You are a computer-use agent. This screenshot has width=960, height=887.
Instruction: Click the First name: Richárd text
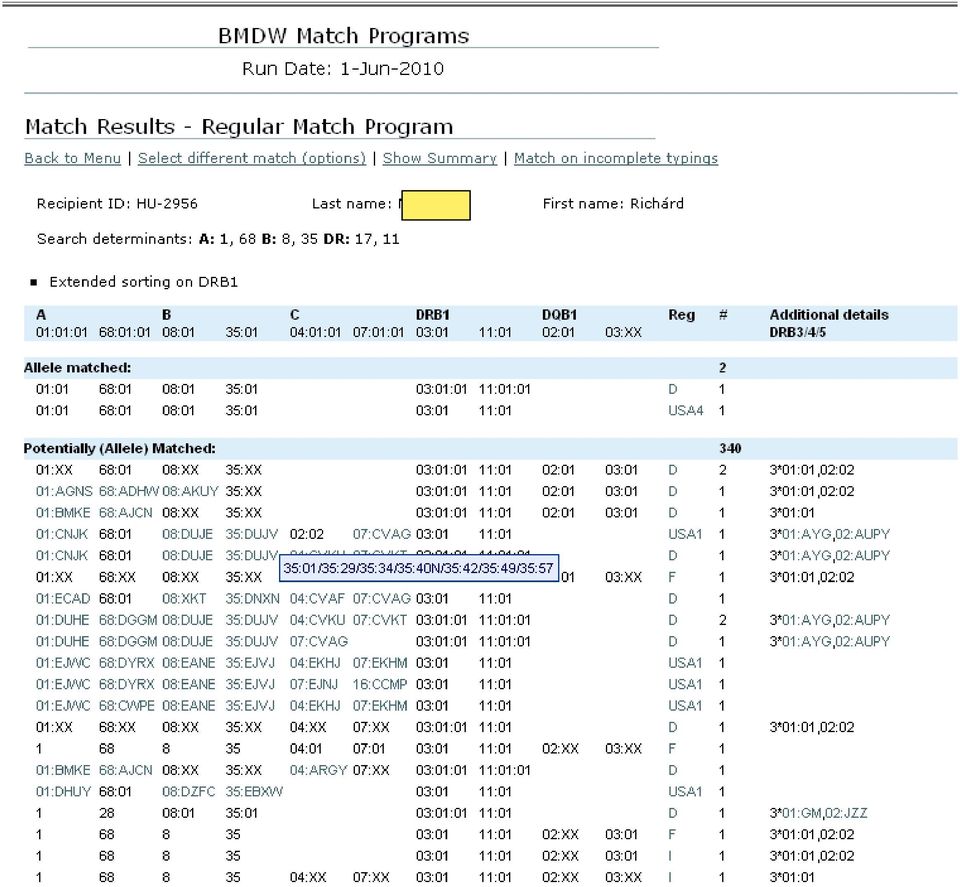pos(613,203)
